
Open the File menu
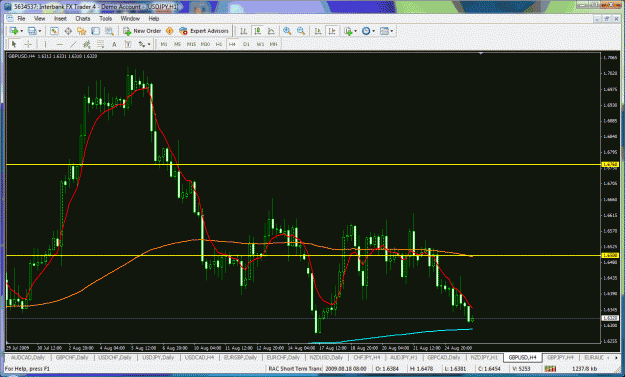(x=21, y=19)
